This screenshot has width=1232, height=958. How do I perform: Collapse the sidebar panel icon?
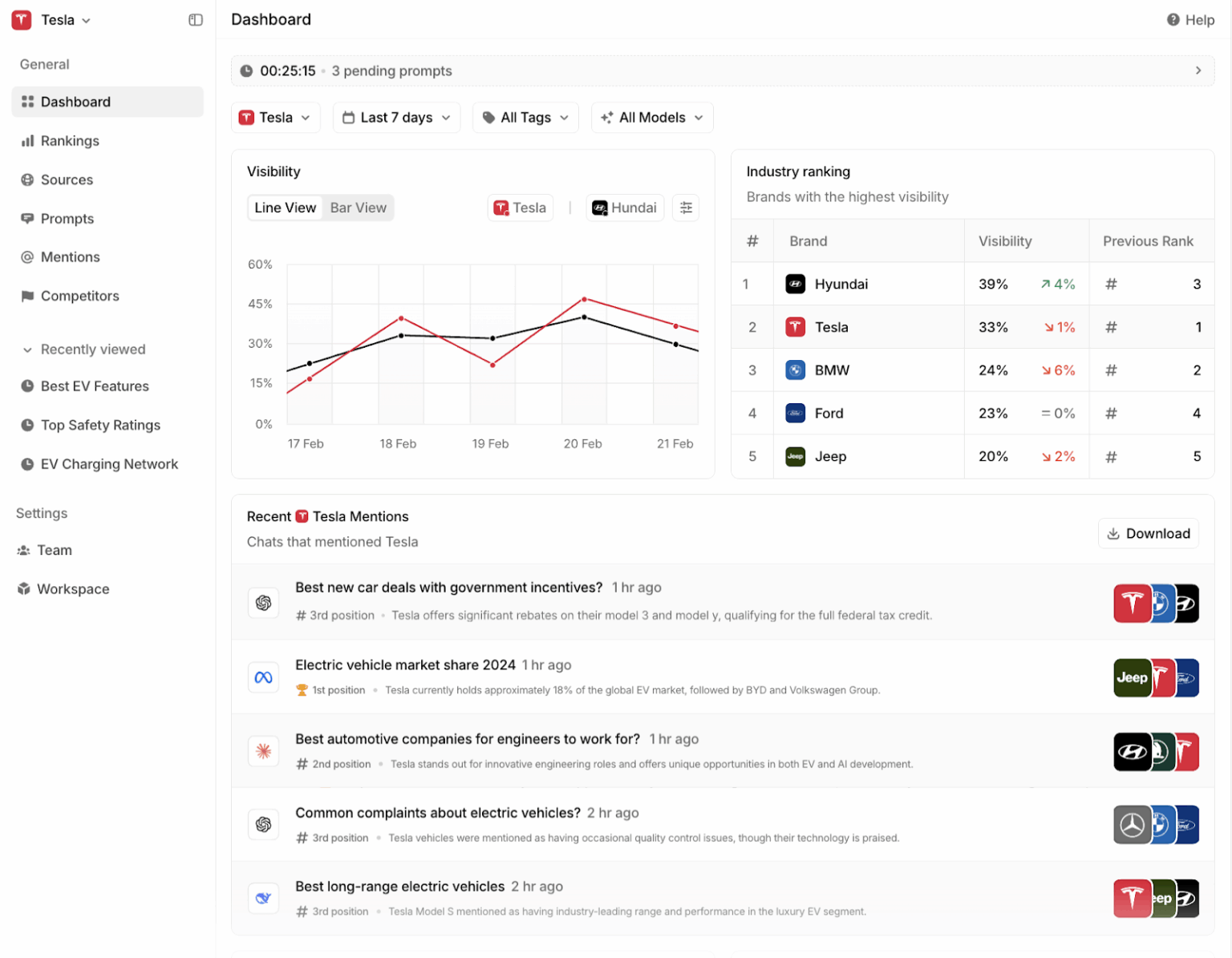[x=195, y=20]
